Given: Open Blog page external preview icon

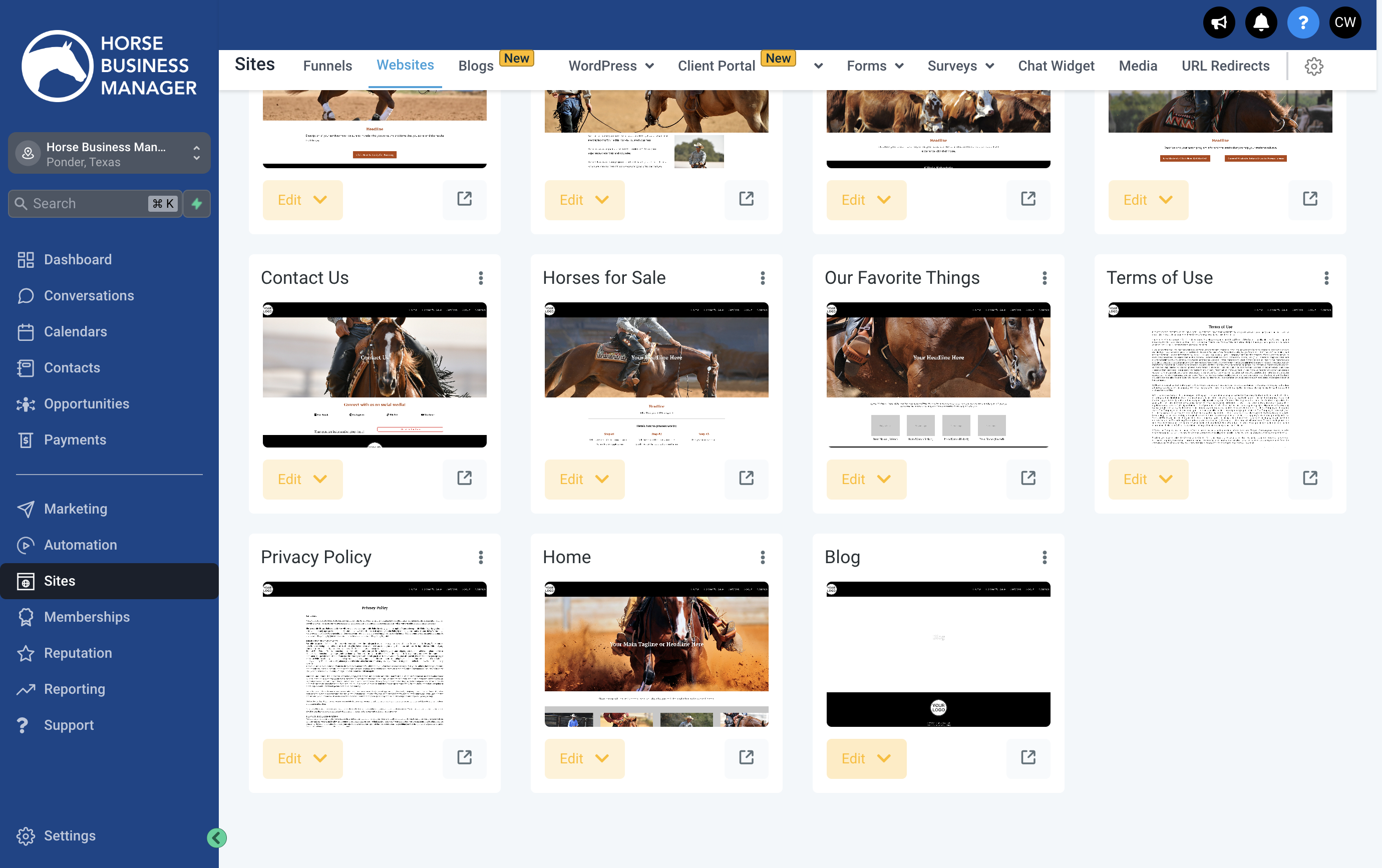Looking at the screenshot, I should coord(1028,758).
